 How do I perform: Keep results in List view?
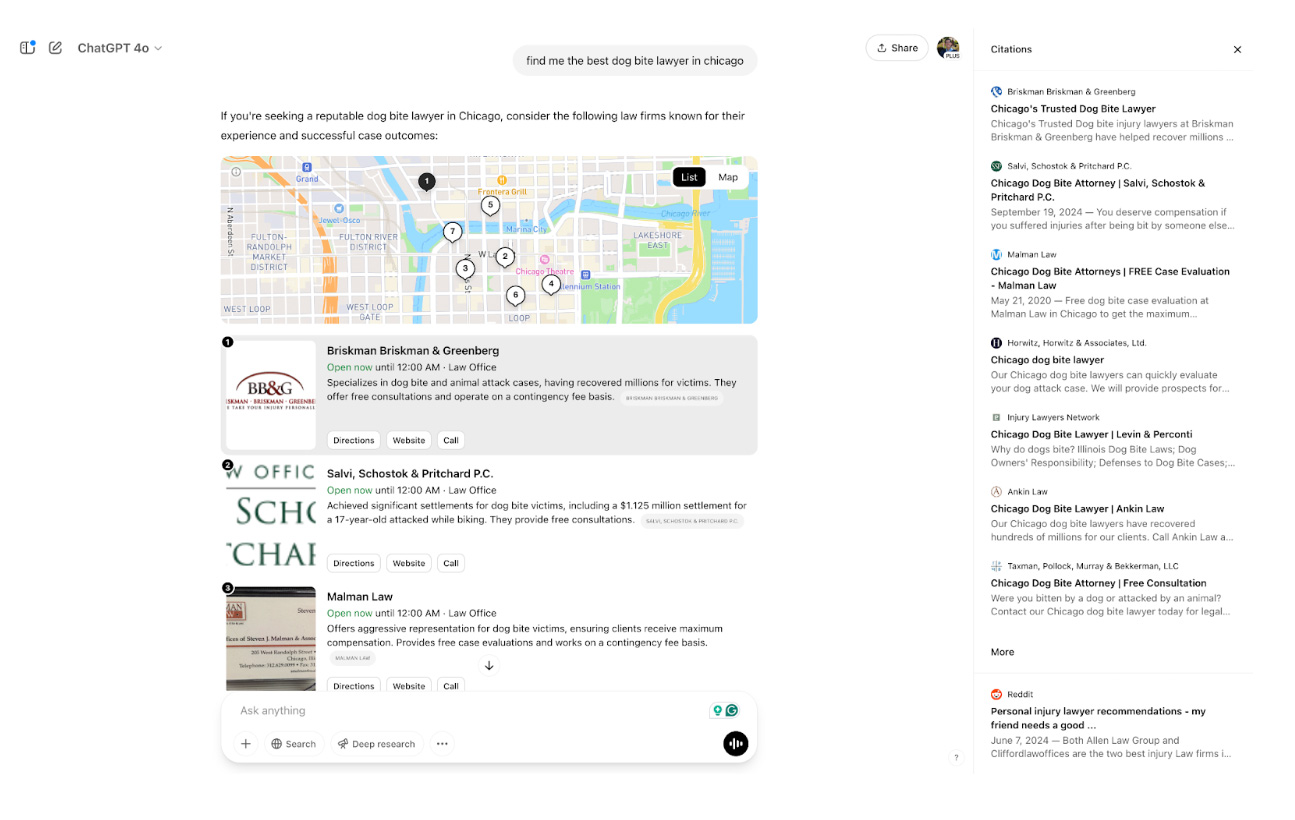point(688,177)
